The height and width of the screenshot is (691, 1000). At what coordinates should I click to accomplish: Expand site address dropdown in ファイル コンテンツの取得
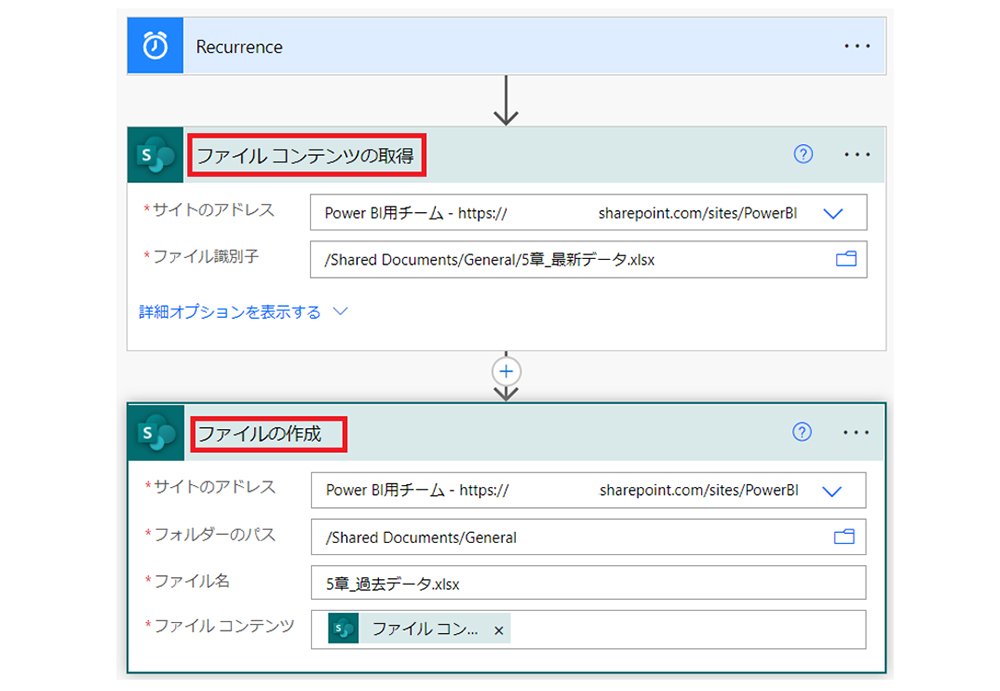tap(833, 213)
